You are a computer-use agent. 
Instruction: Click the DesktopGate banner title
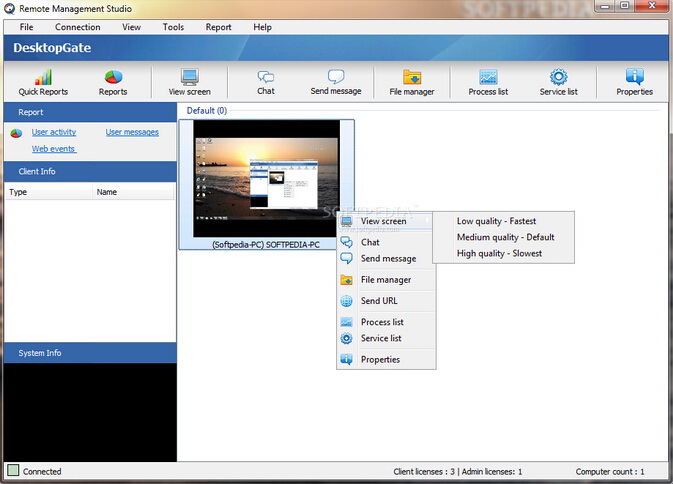point(52,48)
